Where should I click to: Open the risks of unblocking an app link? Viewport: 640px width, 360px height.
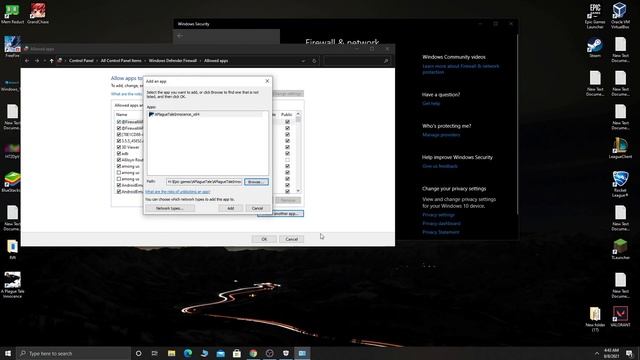pyautogui.click(x=178, y=192)
